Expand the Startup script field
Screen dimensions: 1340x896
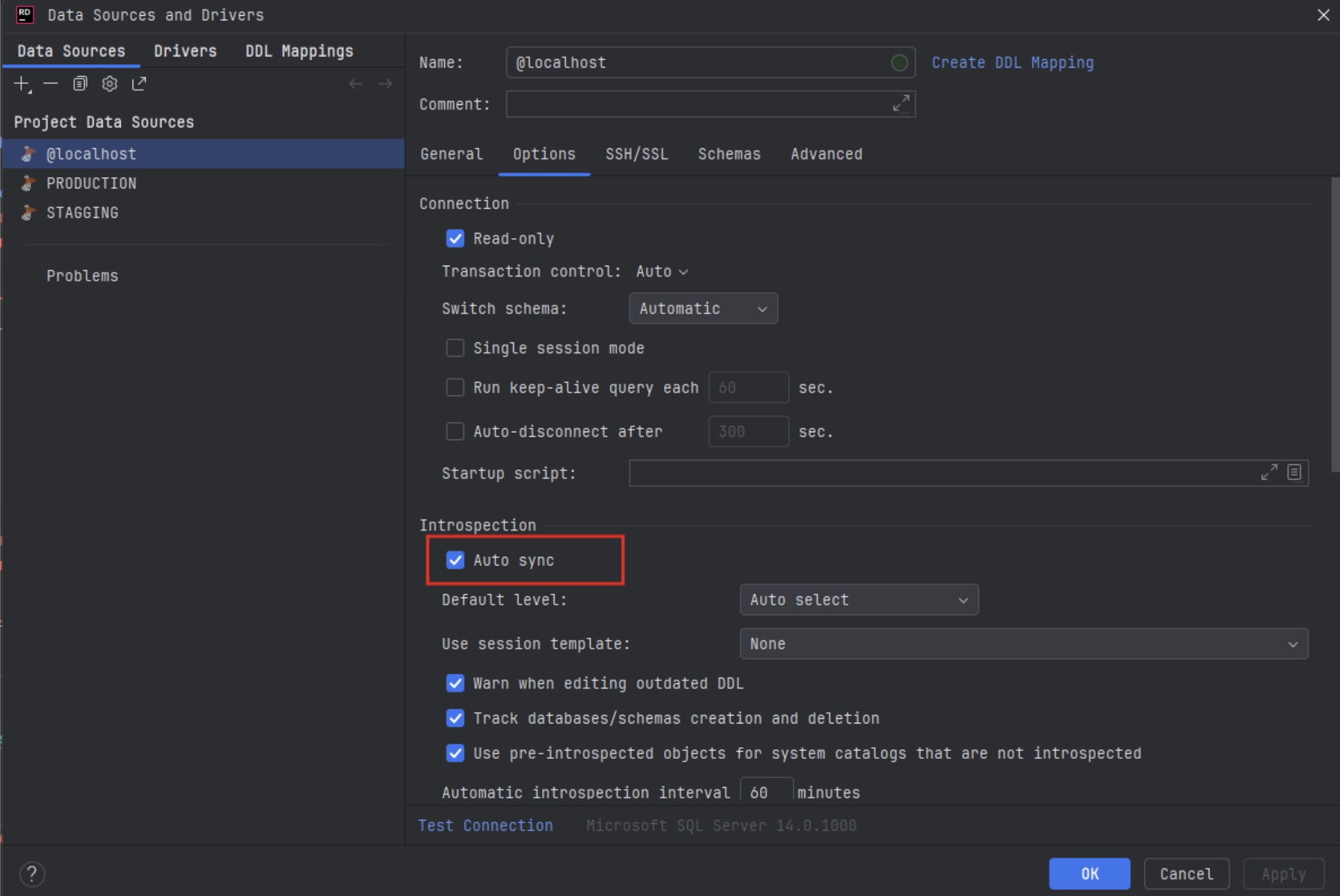pyautogui.click(x=1269, y=472)
